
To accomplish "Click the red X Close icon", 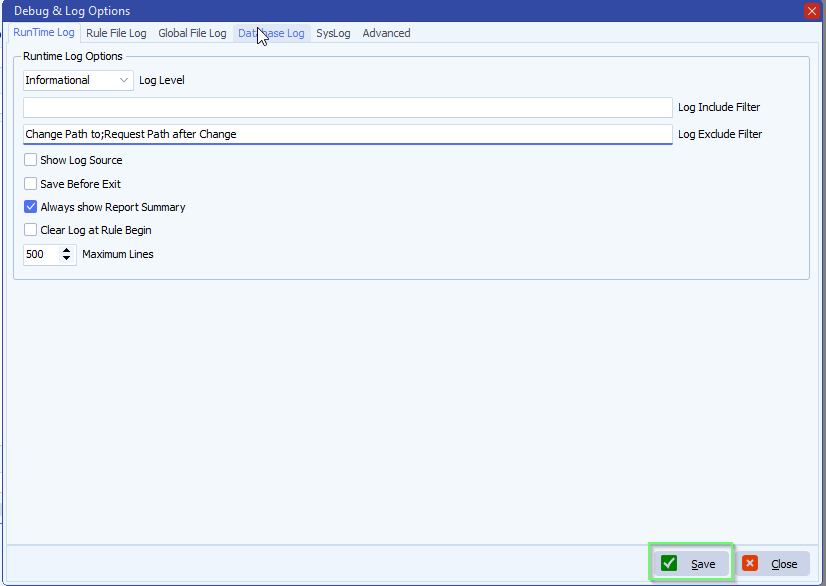I will pos(750,564).
